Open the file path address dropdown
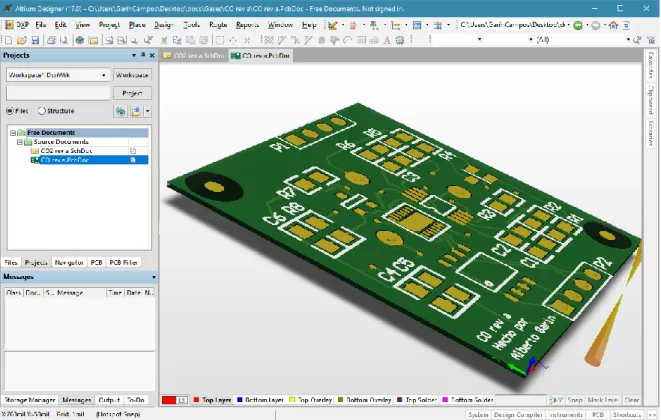 click(x=568, y=25)
